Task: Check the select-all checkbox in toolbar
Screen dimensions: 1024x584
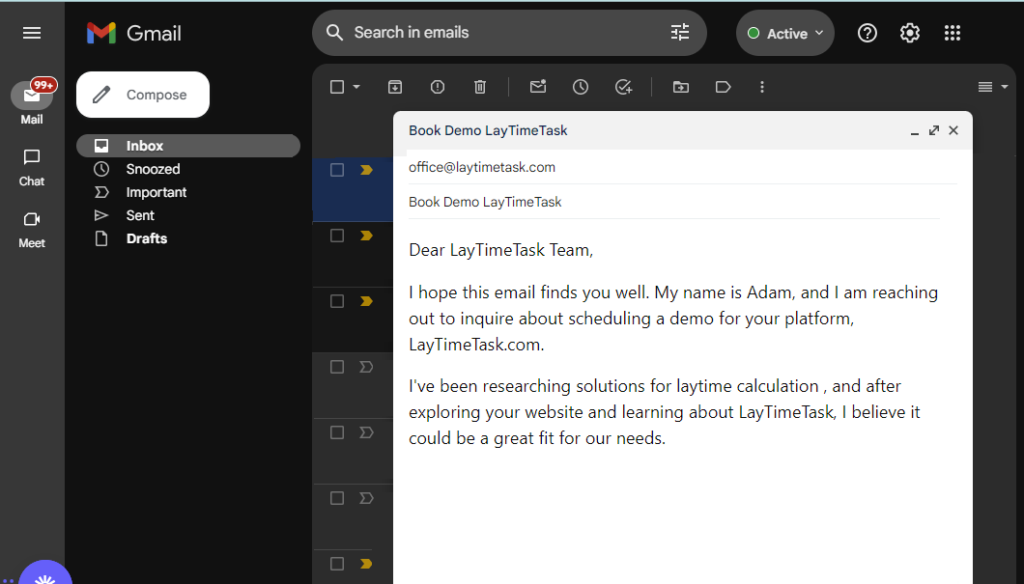Action: pyautogui.click(x=337, y=87)
